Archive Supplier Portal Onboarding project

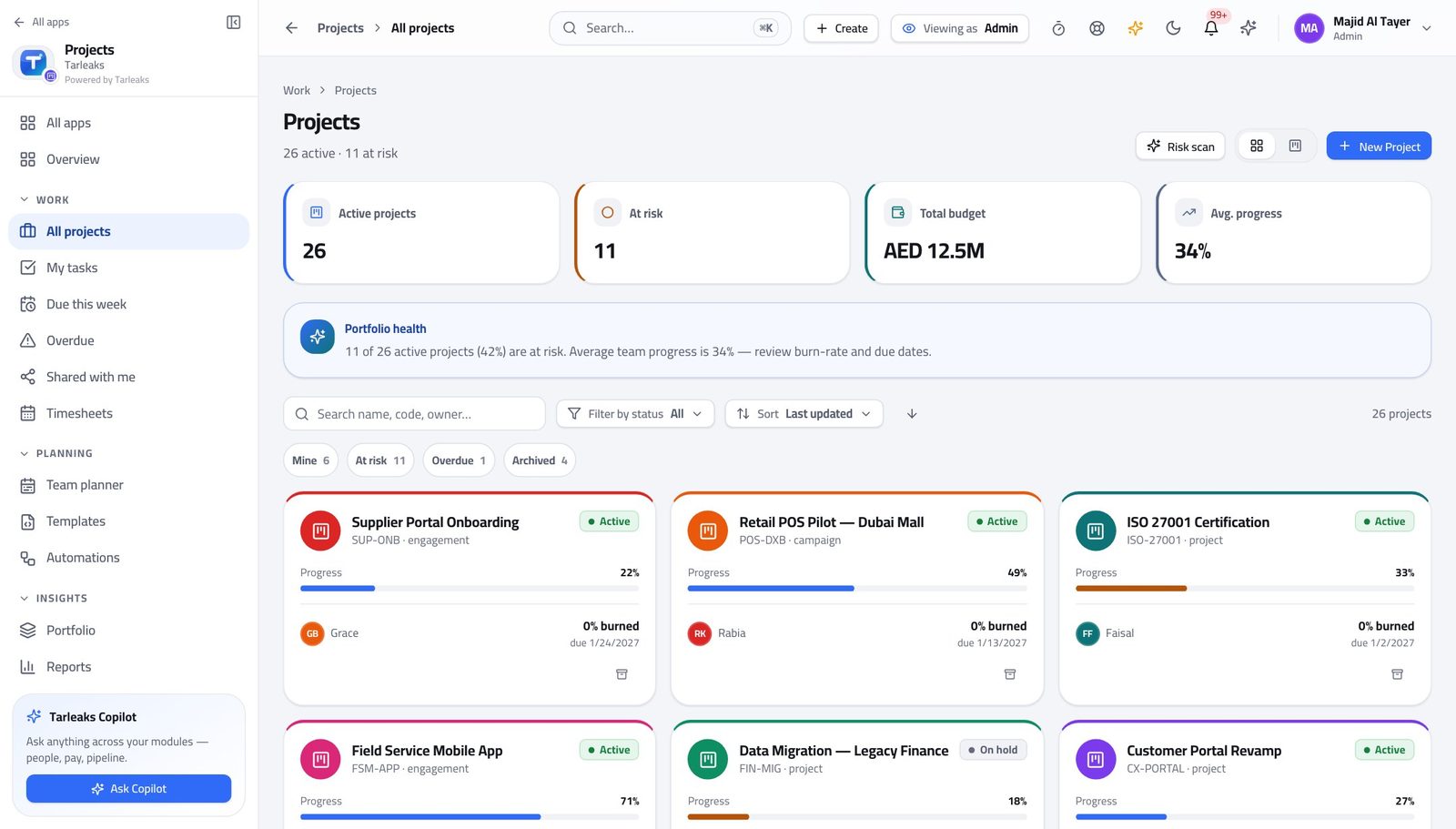click(x=622, y=674)
